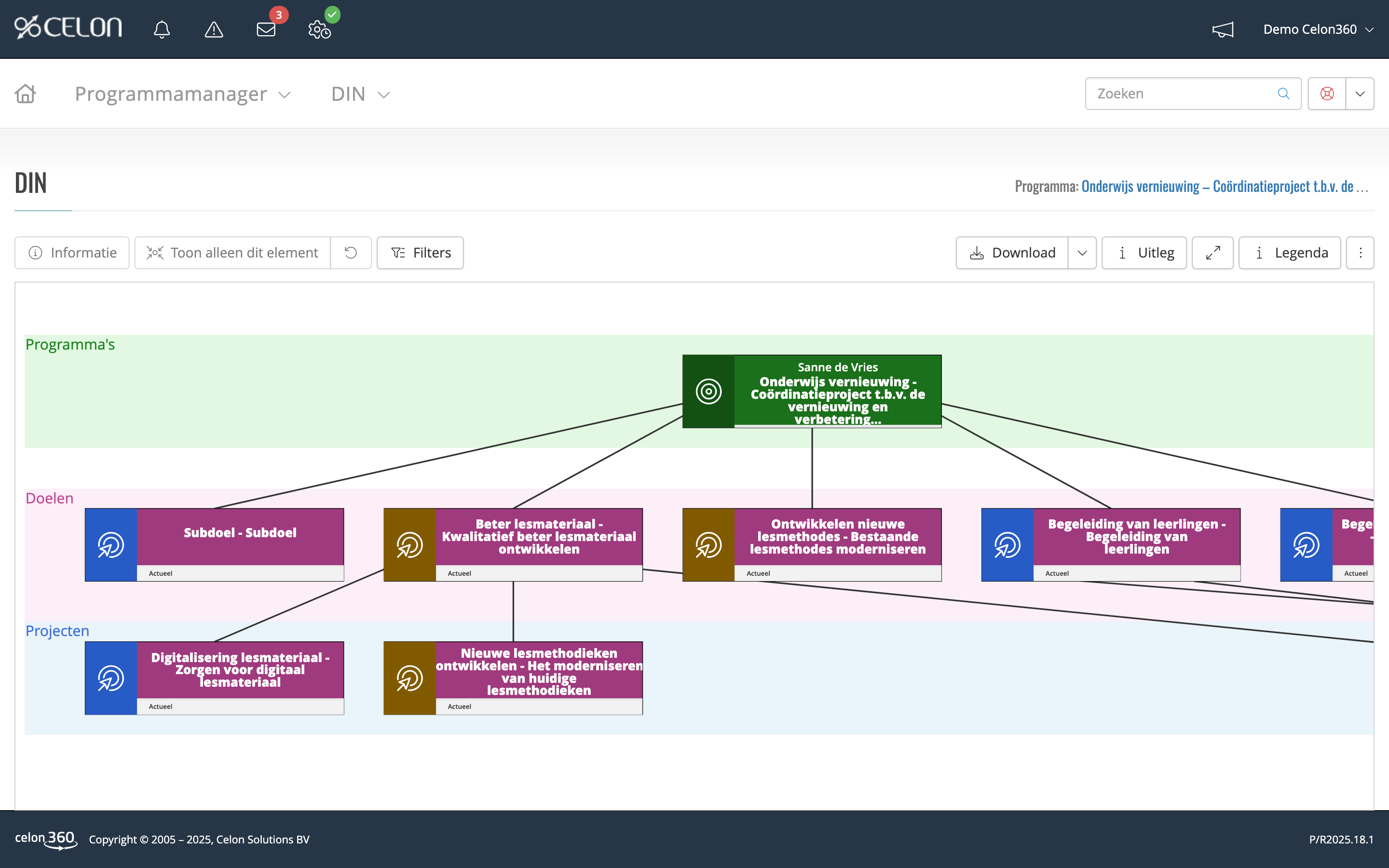The height and width of the screenshot is (868, 1389).
Task: Open the Filters panel
Action: tap(420, 253)
